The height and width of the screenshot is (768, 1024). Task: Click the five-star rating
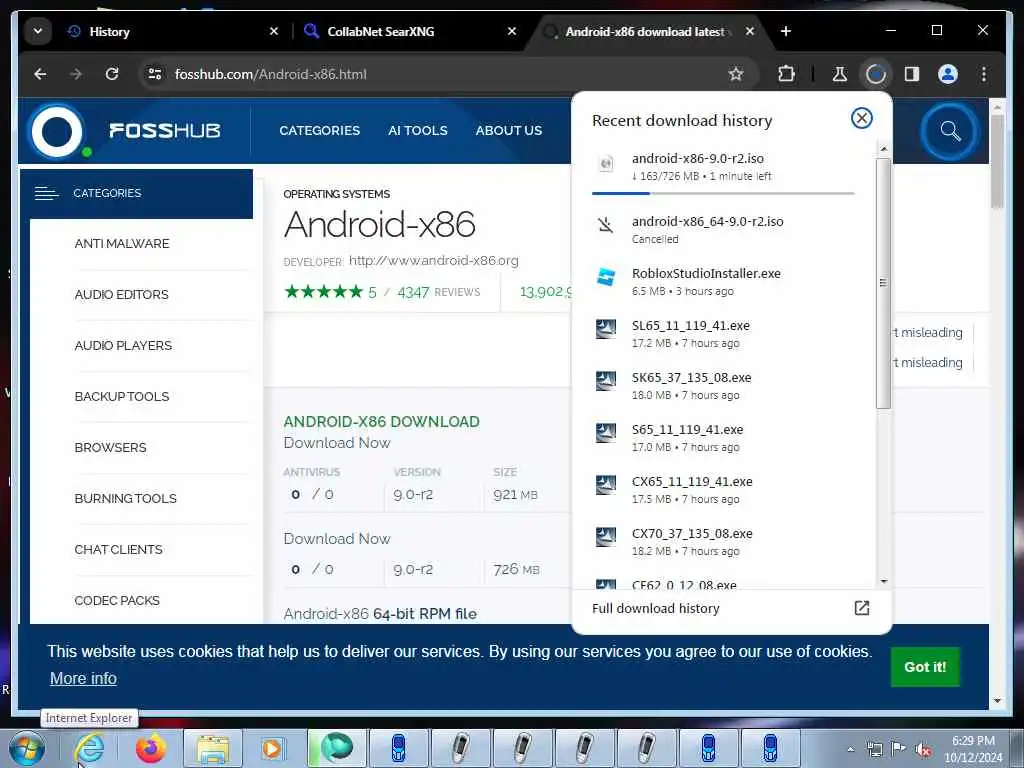tap(323, 291)
